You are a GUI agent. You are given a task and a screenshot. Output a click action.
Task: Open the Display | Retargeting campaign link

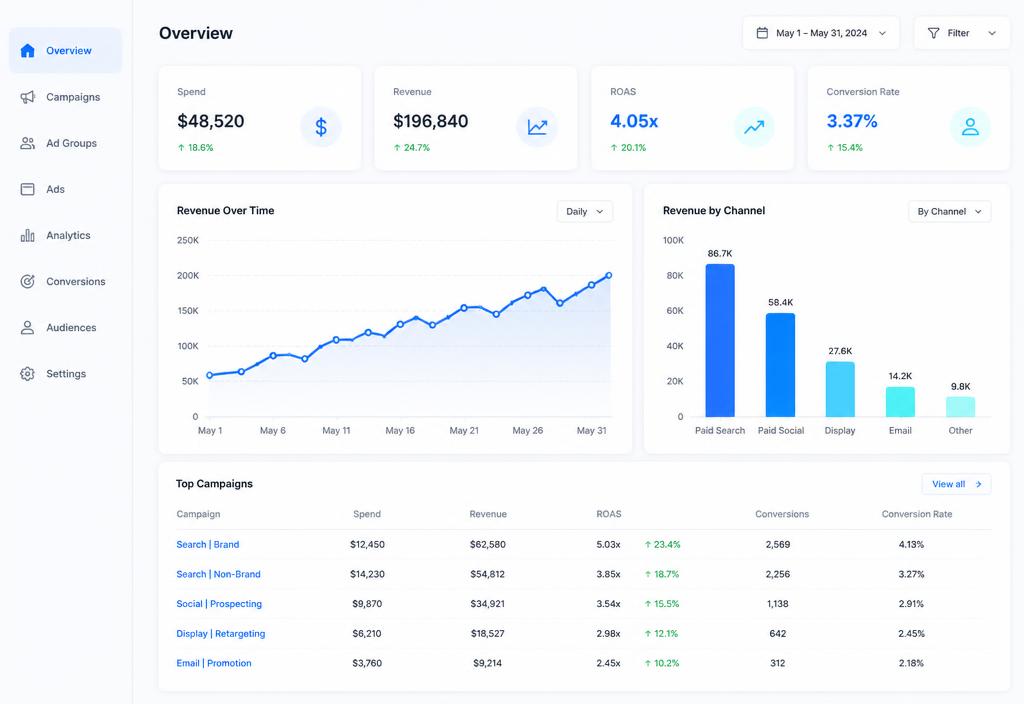coord(221,633)
